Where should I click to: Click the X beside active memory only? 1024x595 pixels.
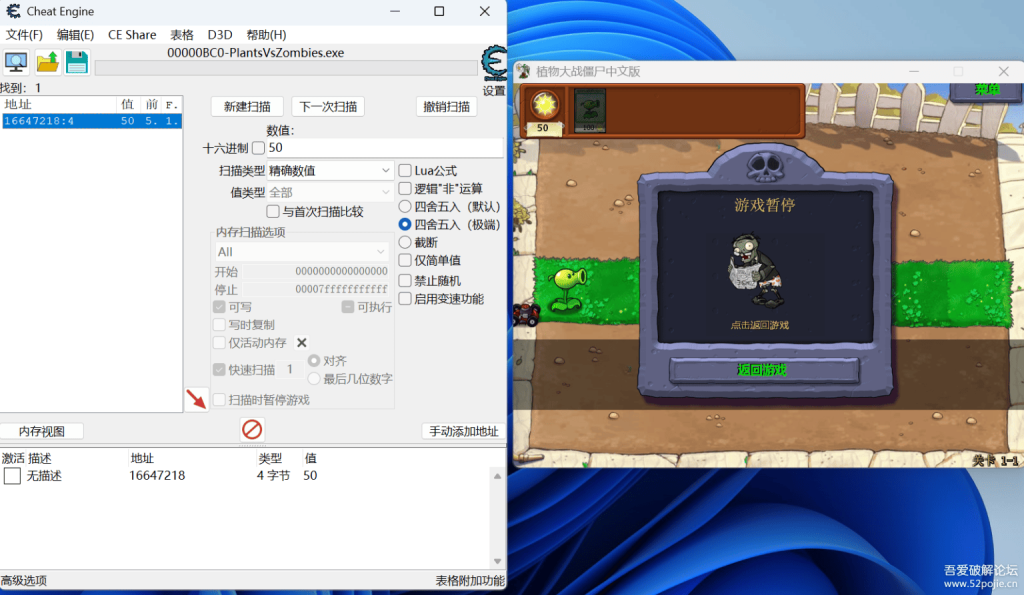click(302, 342)
